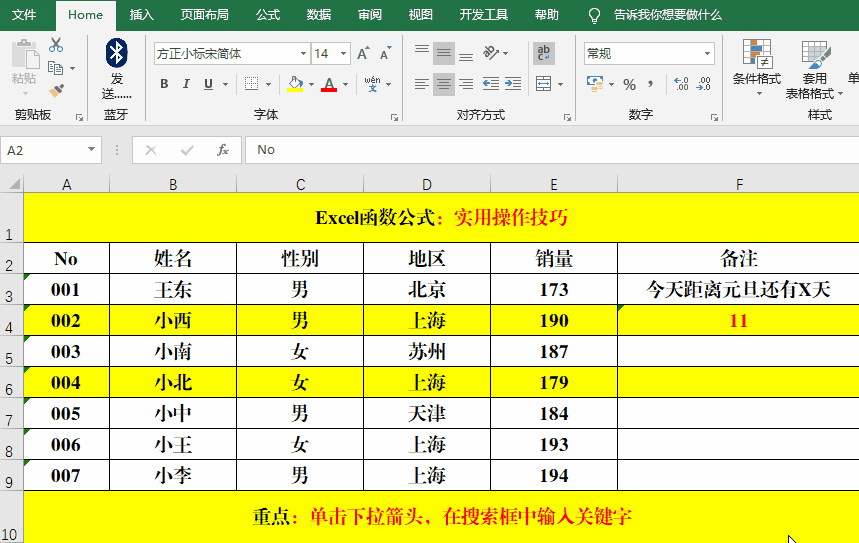
Task: Select the Format Painter brush
Action: point(56,90)
